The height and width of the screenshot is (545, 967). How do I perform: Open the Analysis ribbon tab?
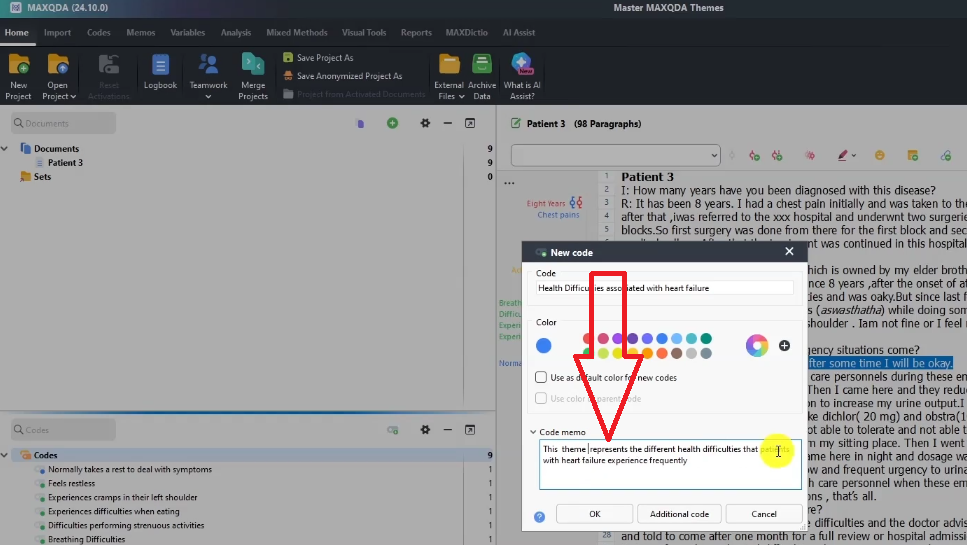[236, 33]
